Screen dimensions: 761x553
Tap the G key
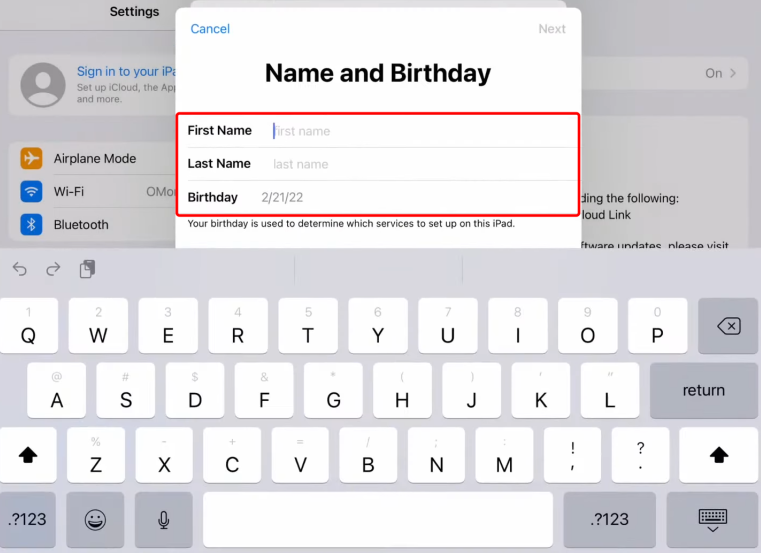coord(333,390)
